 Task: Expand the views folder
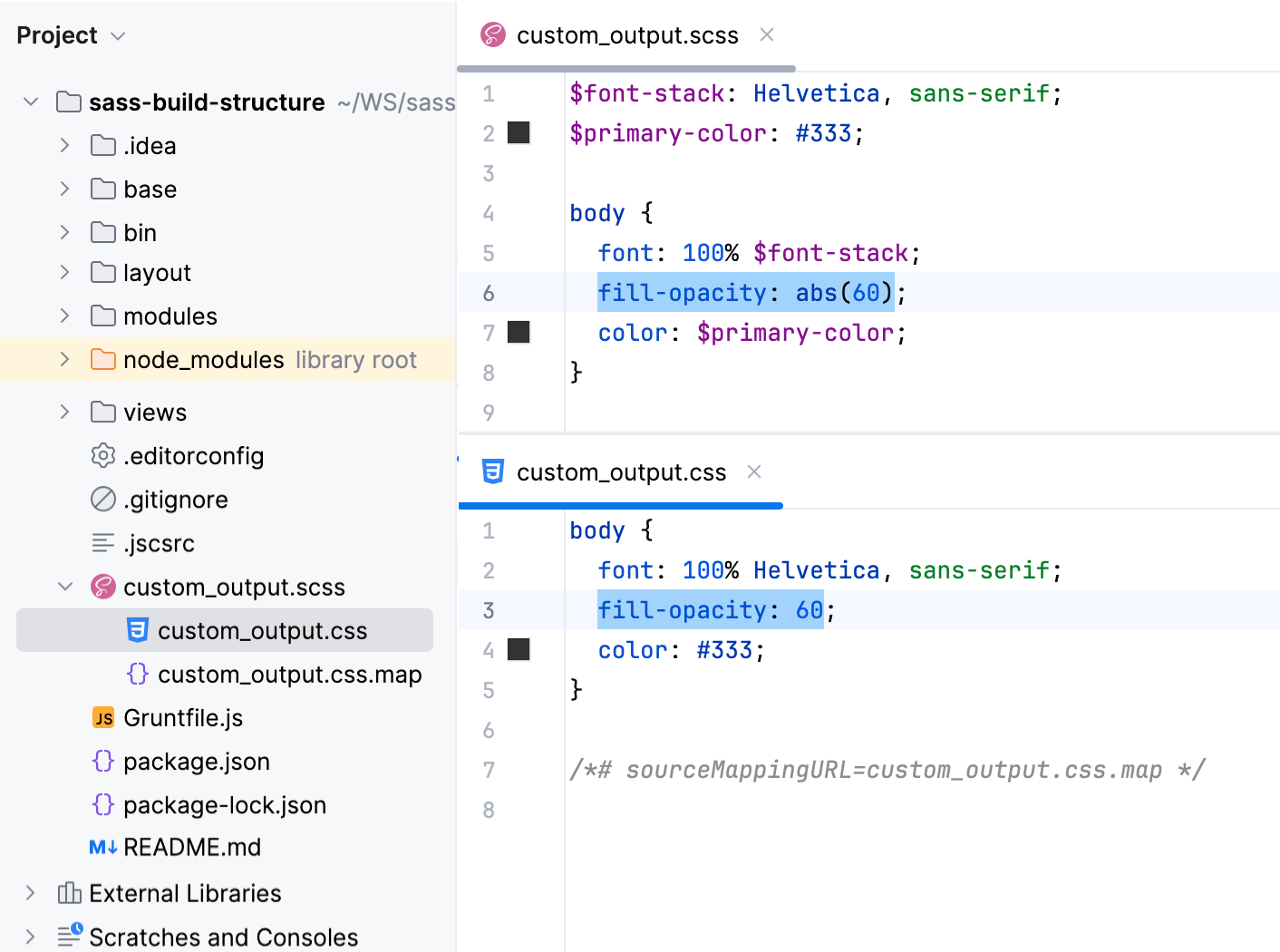pyautogui.click(x=63, y=412)
